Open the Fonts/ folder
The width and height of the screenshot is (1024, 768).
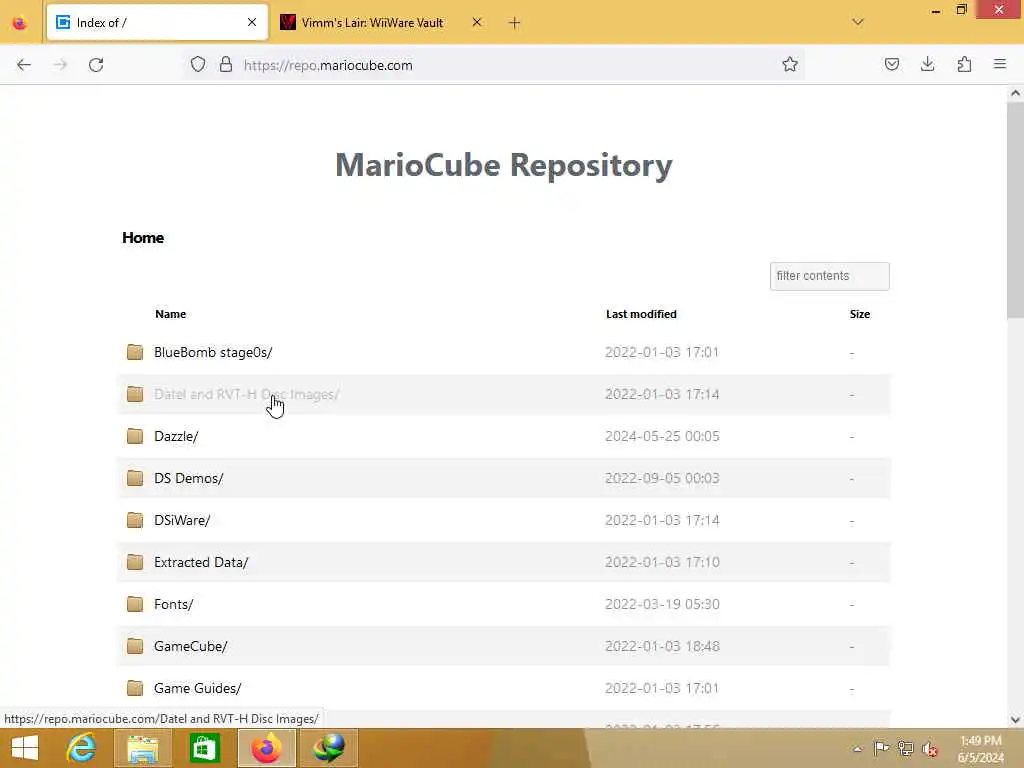coord(174,604)
